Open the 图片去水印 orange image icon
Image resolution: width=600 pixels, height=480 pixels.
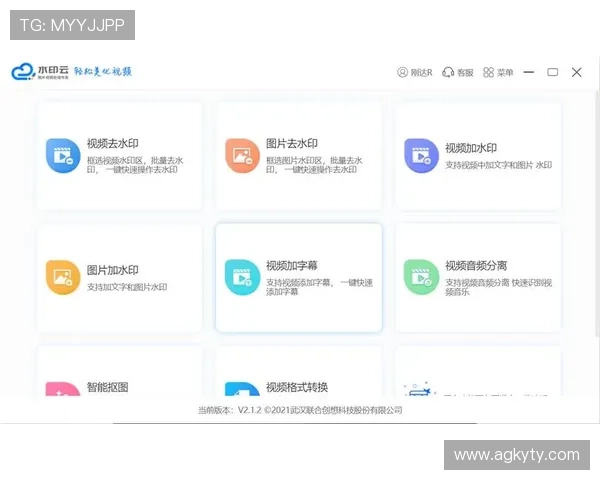242,156
